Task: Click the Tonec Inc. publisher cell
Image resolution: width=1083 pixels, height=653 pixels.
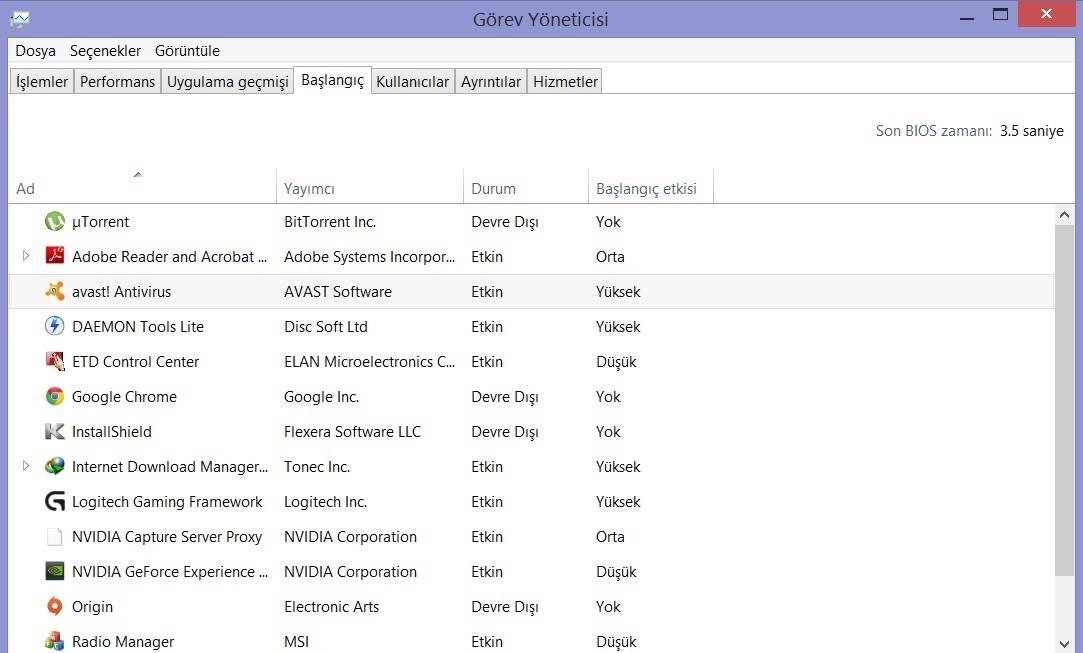Action: click(x=316, y=466)
